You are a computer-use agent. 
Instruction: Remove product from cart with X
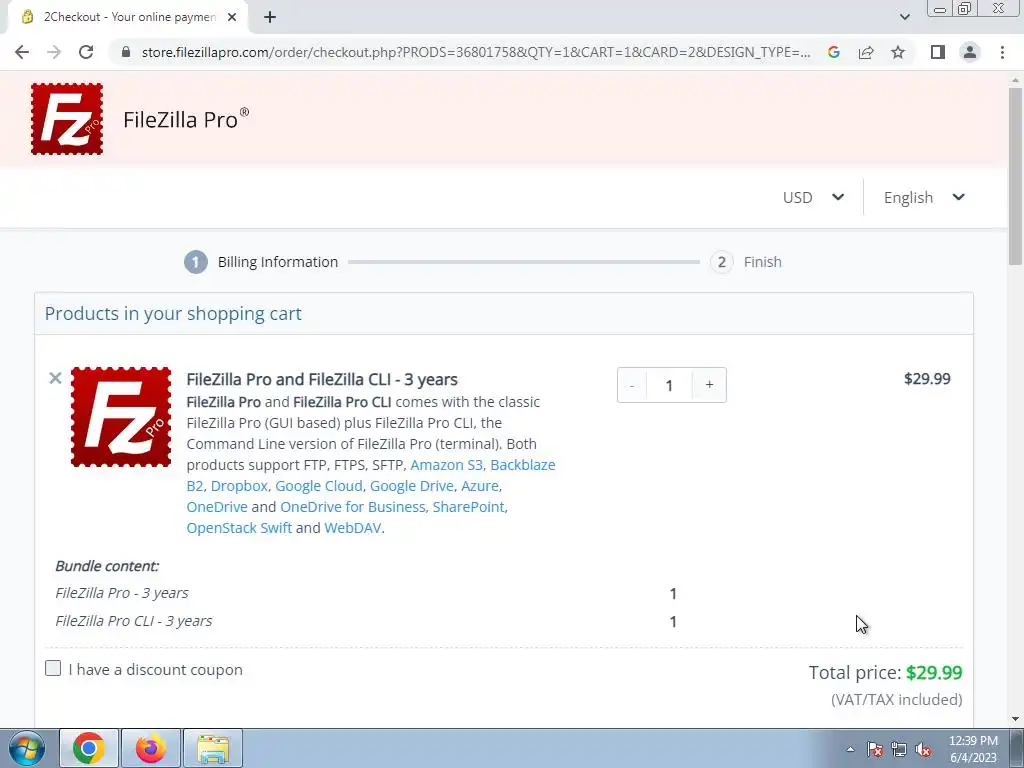[56, 377]
